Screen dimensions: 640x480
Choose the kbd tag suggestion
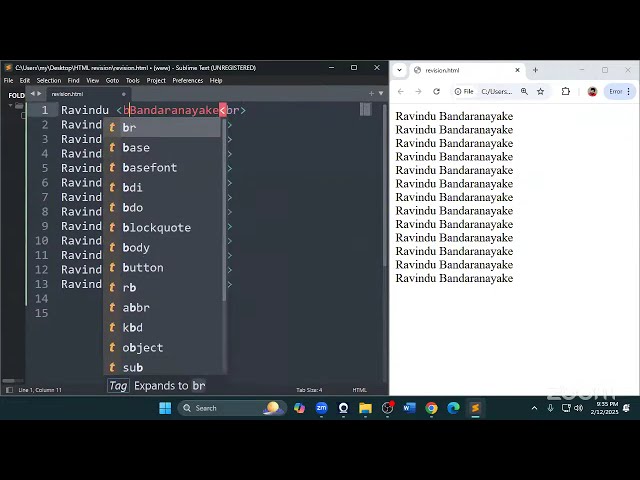[x=162, y=327]
